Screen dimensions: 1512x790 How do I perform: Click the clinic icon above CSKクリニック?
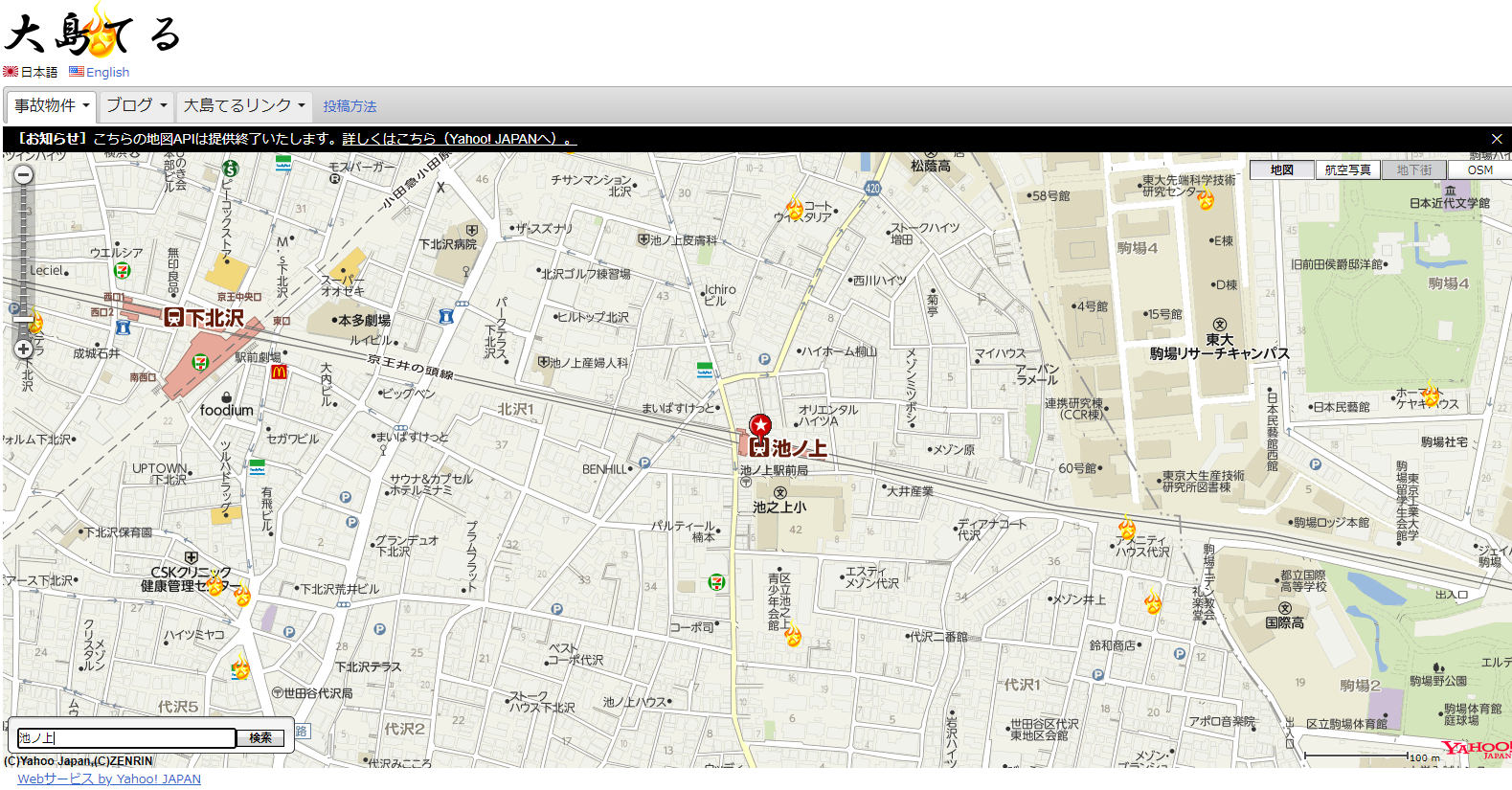click(x=192, y=557)
